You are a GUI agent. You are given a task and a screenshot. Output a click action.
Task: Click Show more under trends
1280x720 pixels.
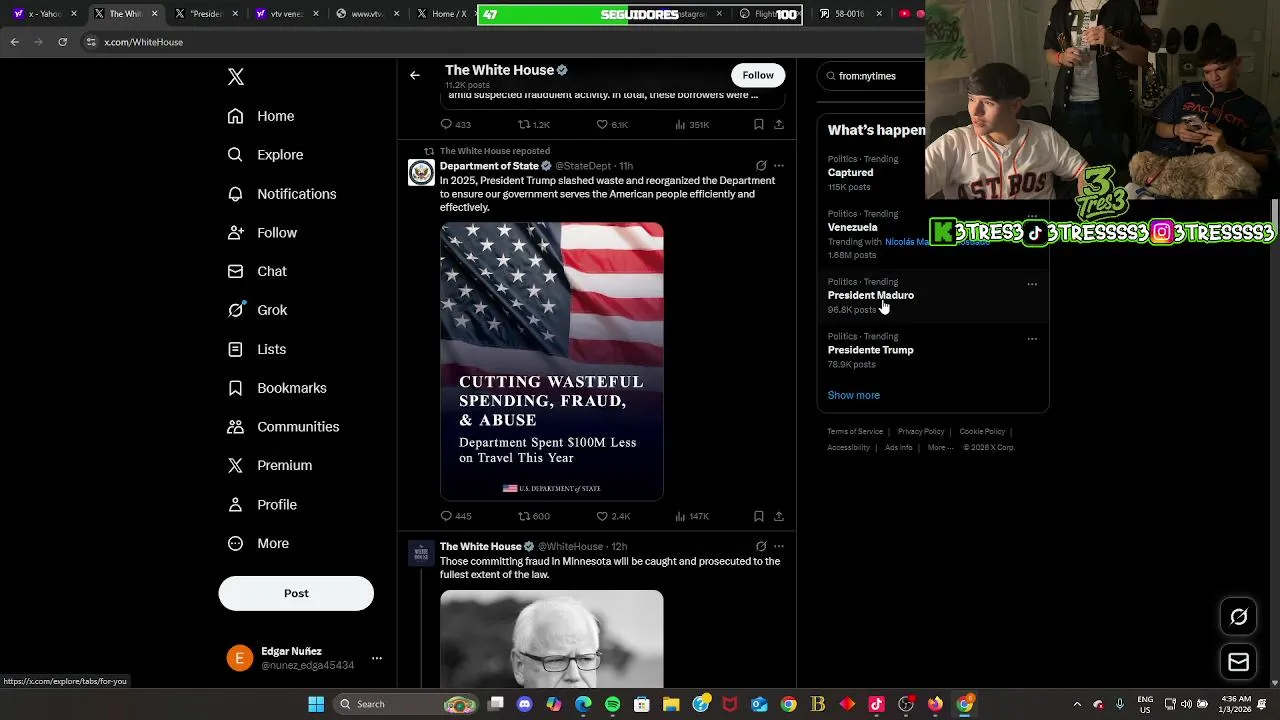pyautogui.click(x=853, y=395)
